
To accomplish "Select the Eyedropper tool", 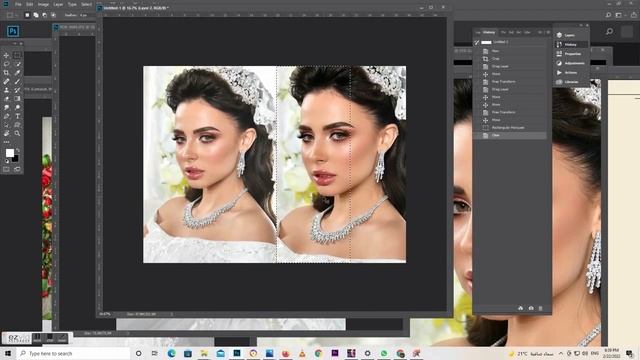I will 17,73.
